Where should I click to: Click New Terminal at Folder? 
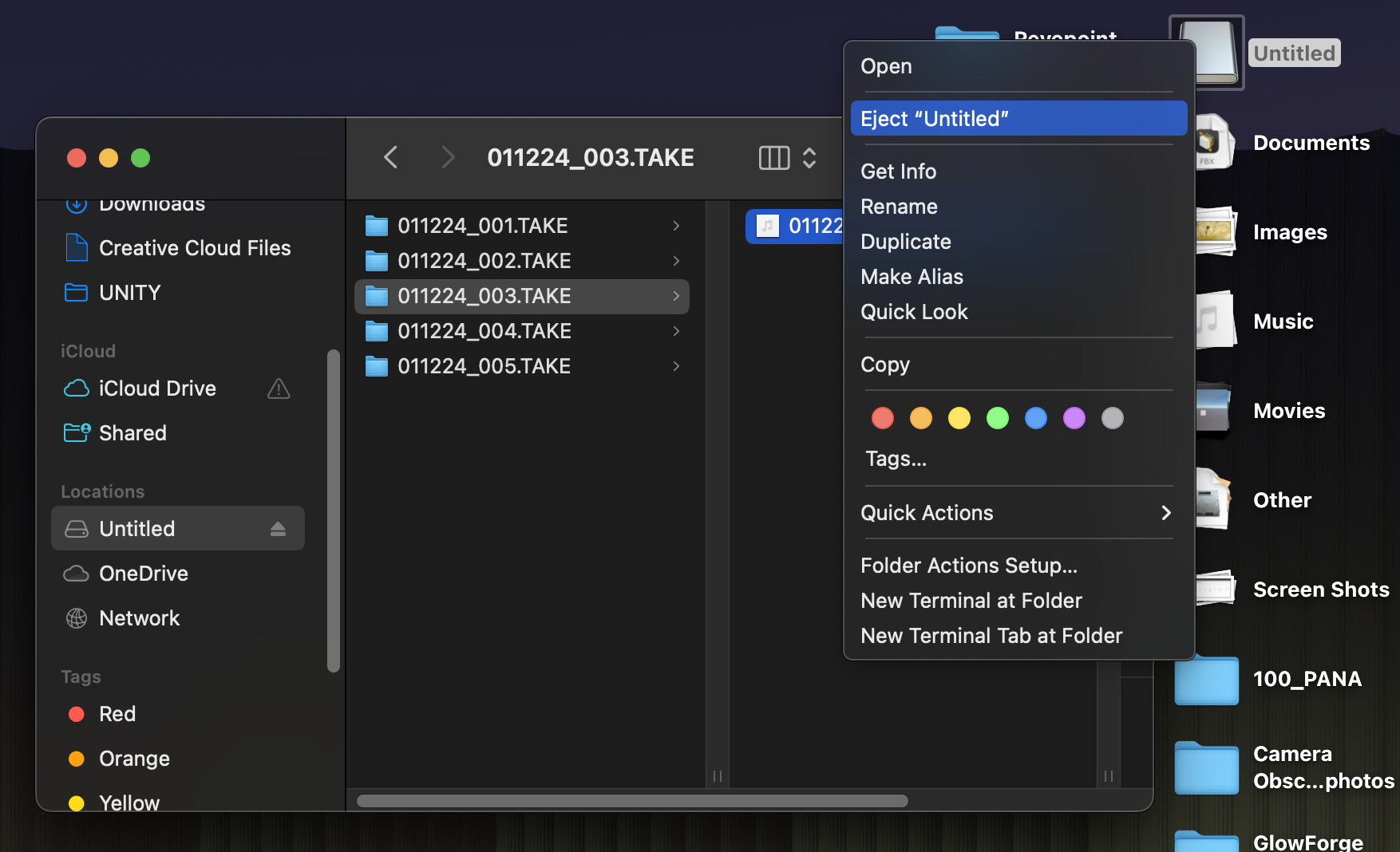pos(971,601)
